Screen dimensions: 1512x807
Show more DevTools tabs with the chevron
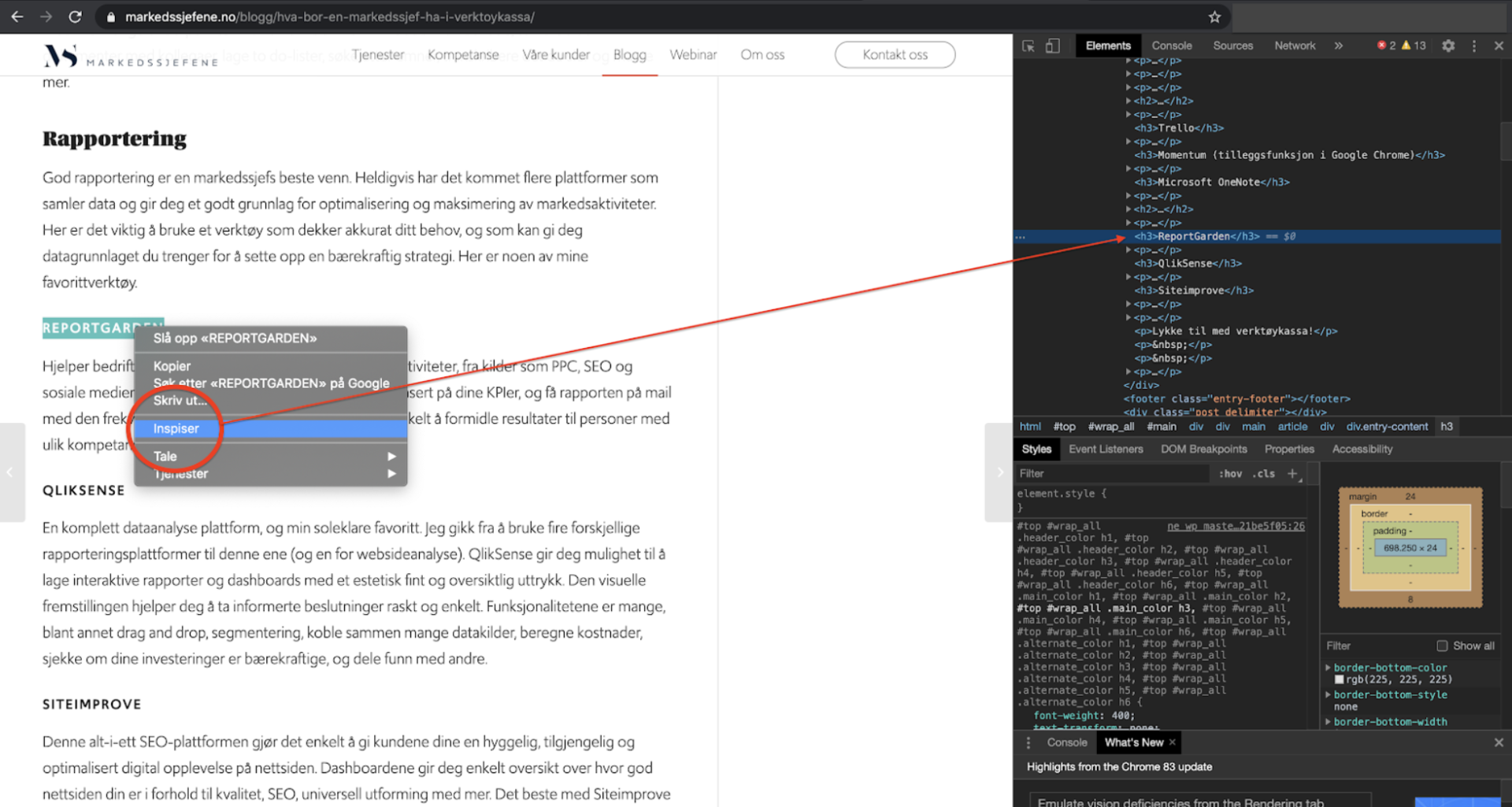coord(1339,46)
